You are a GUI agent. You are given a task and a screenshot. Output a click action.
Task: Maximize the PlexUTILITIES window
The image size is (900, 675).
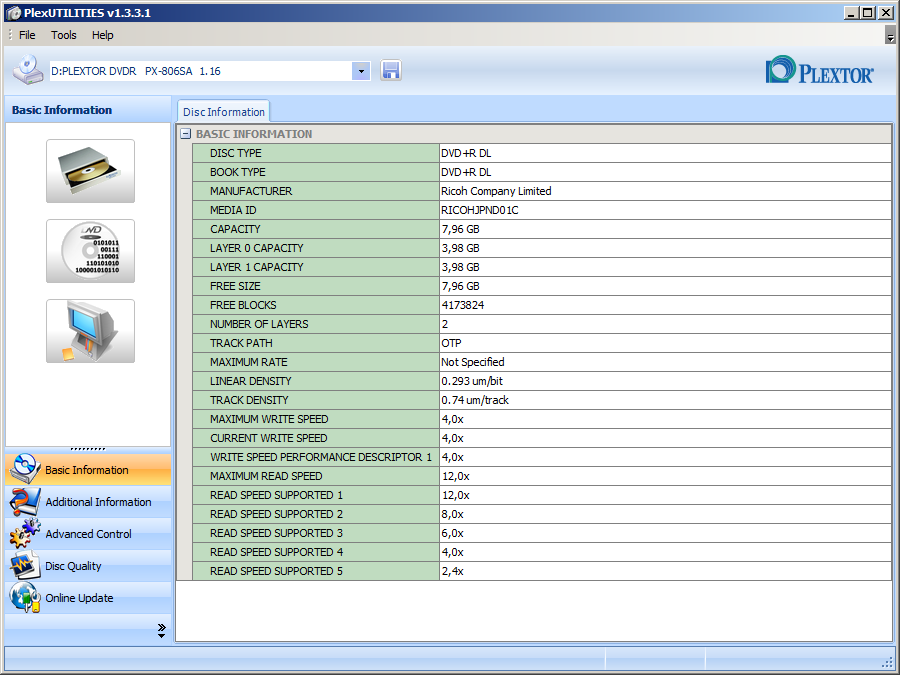point(868,13)
